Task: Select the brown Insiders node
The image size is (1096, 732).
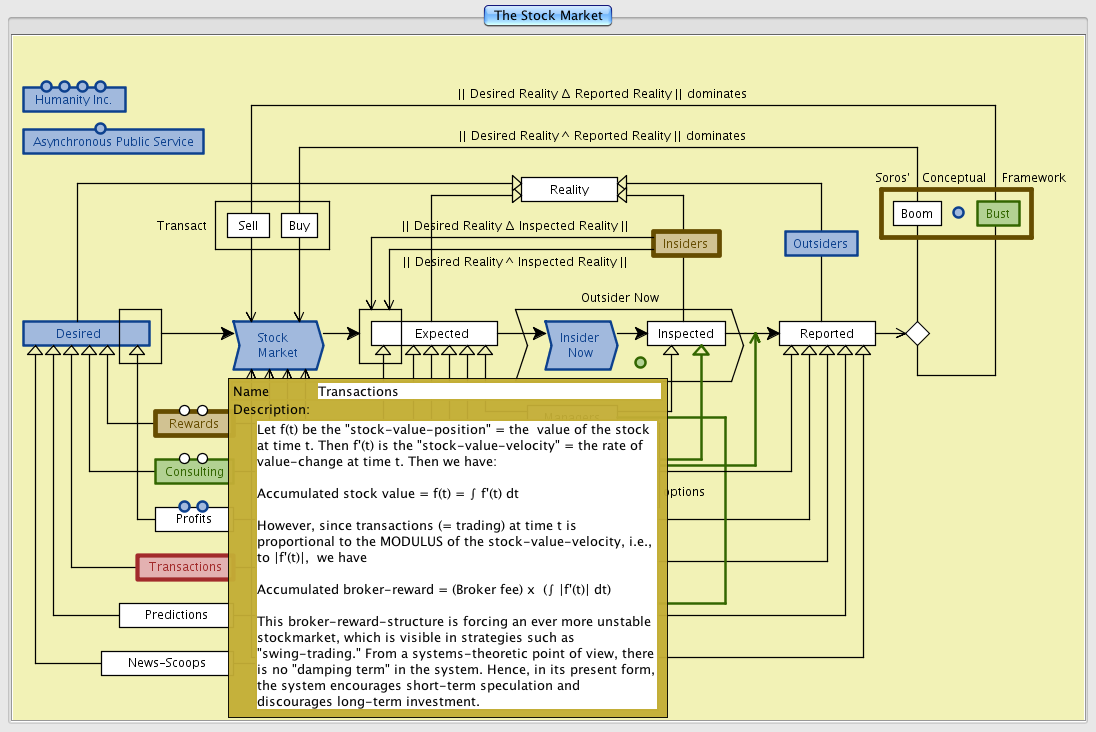Action: (x=685, y=243)
